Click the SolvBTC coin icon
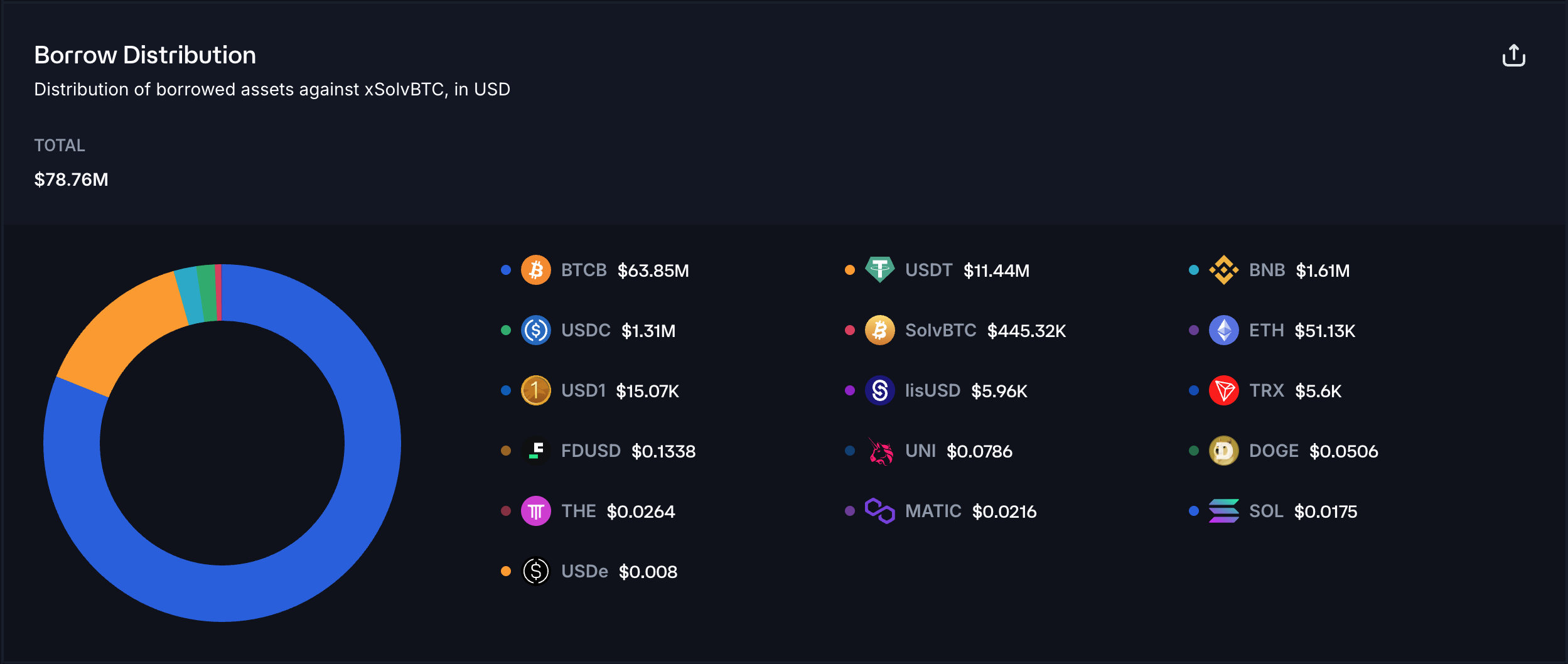1568x664 pixels. tap(879, 330)
